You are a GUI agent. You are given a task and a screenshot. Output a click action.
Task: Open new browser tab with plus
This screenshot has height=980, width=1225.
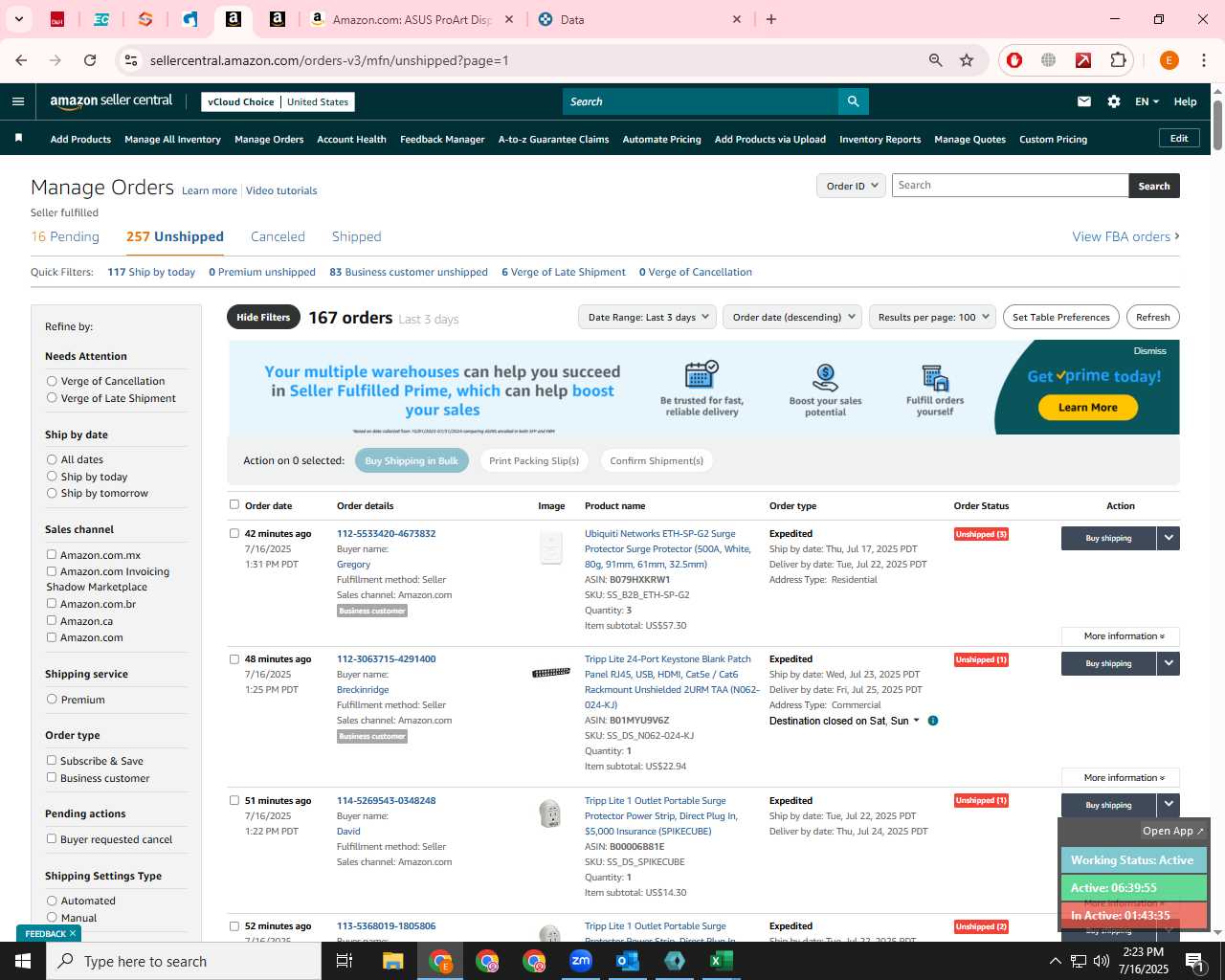click(x=771, y=19)
